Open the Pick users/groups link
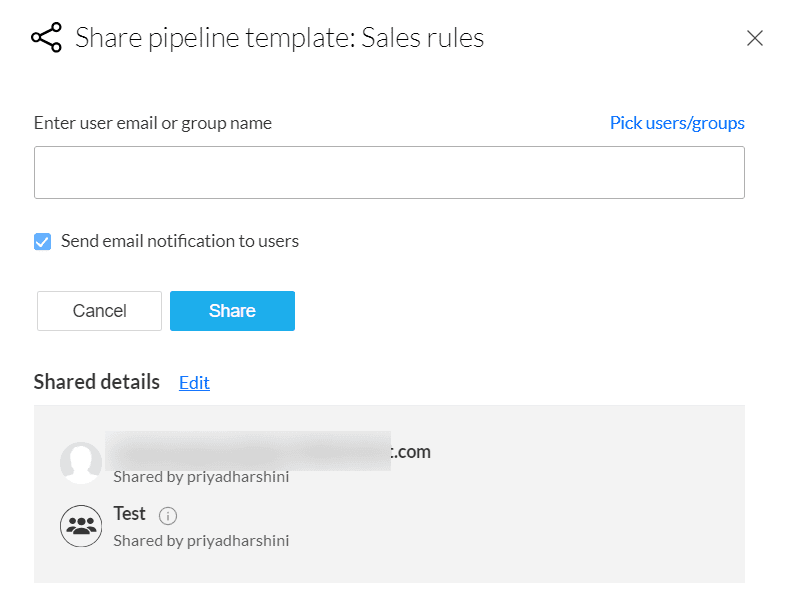Image resolution: width=786 pixels, height=616 pixels. (x=677, y=123)
